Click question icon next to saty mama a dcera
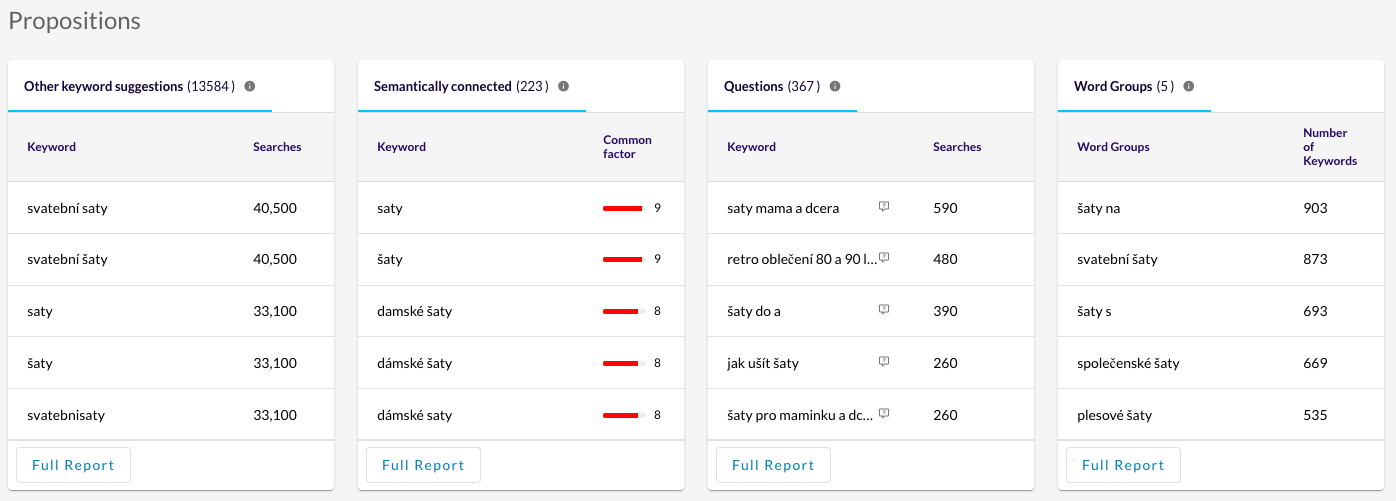This screenshot has height=501, width=1396. point(884,206)
